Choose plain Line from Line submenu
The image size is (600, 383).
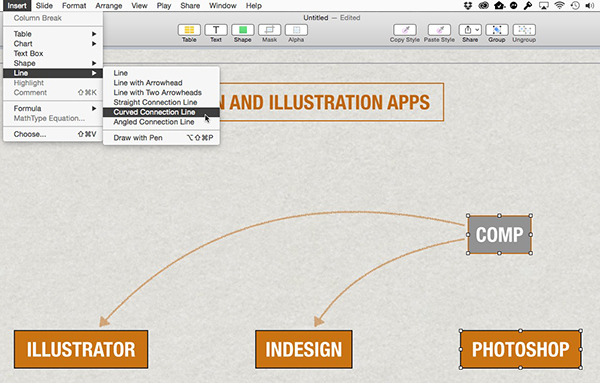pyautogui.click(x=161, y=73)
